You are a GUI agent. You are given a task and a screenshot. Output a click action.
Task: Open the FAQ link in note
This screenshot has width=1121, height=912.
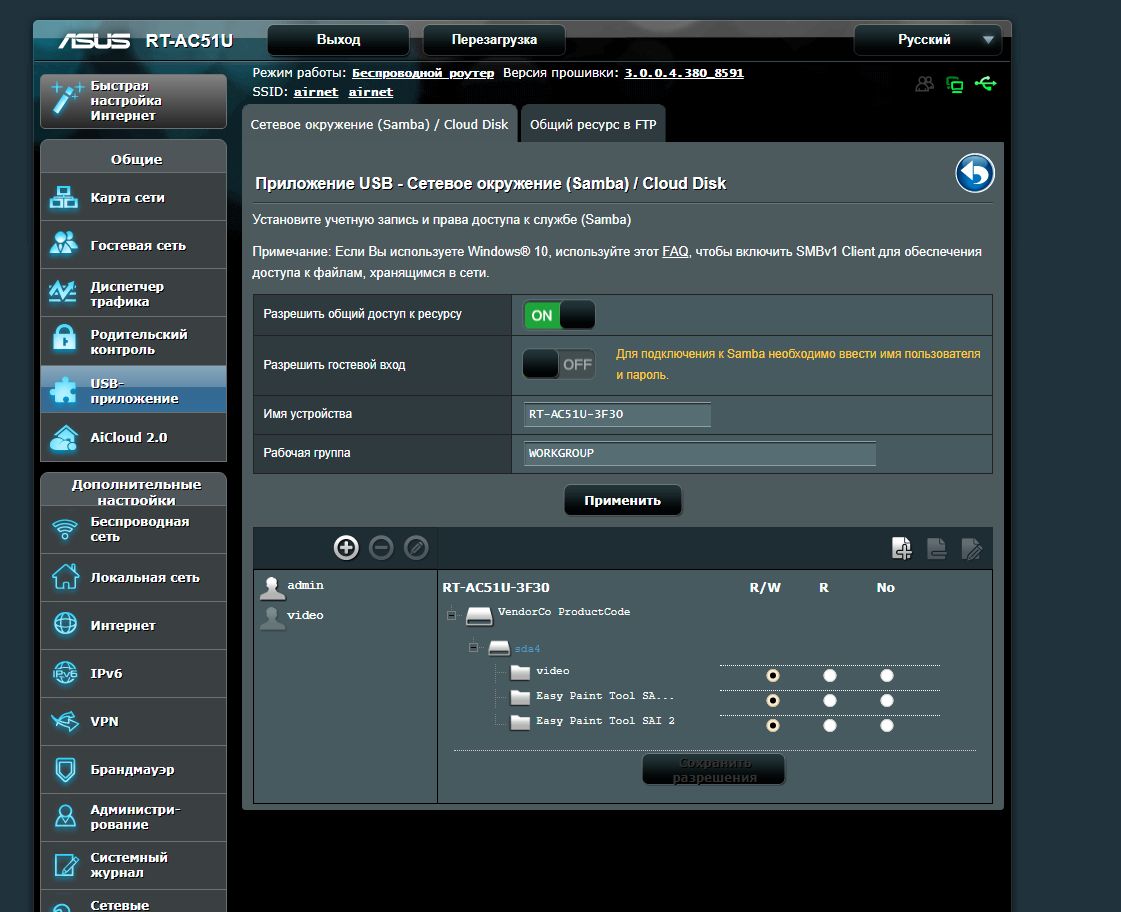(675, 252)
